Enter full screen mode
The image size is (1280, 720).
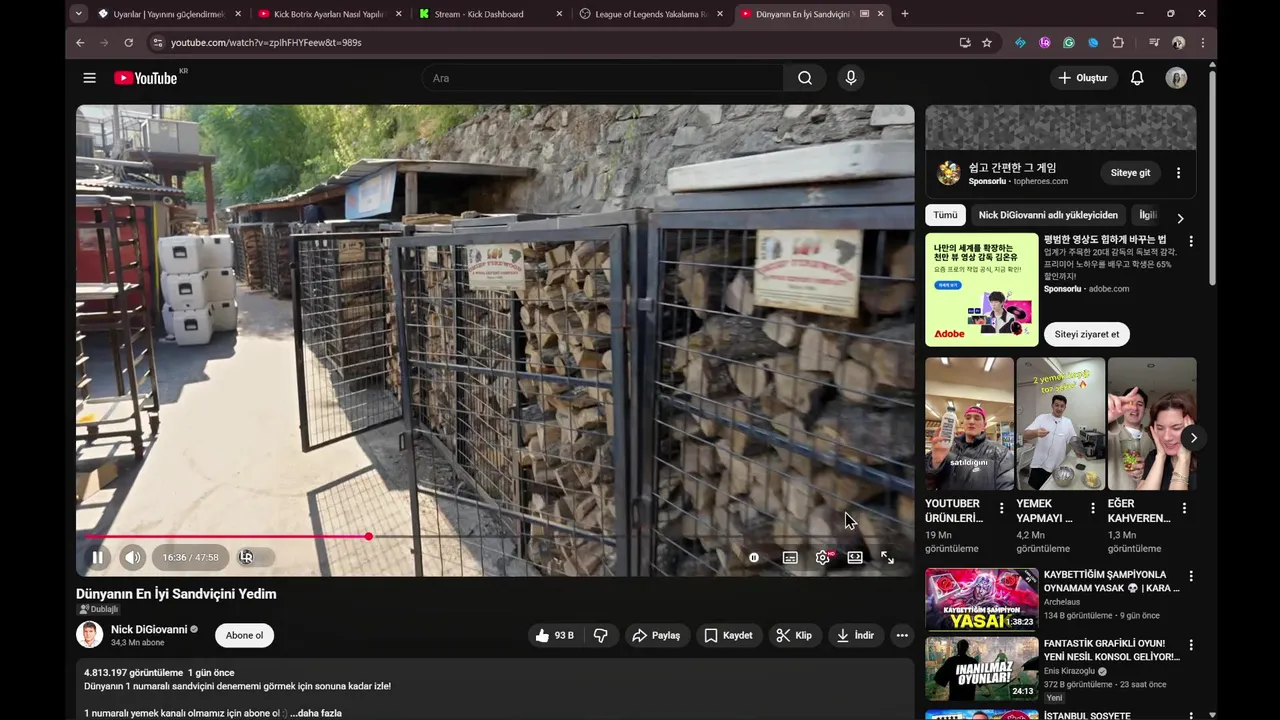coord(887,557)
